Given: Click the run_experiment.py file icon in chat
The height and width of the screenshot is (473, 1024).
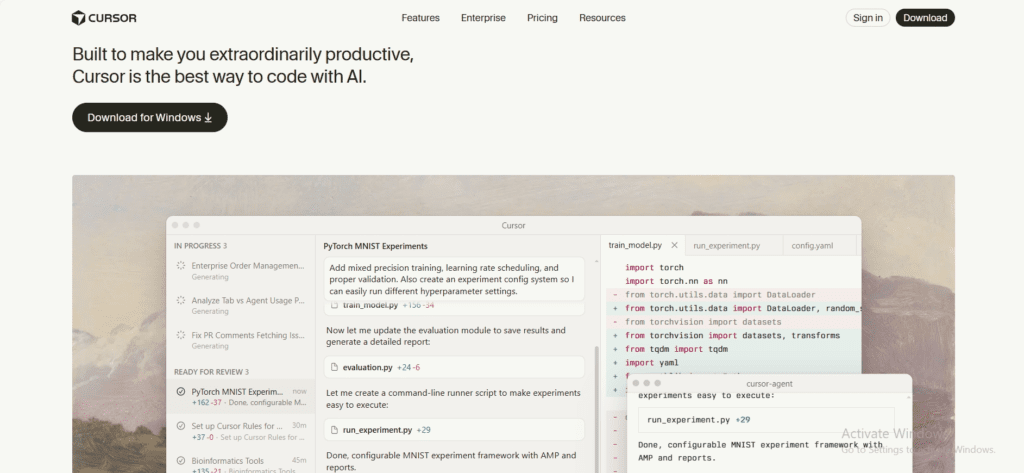Looking at the screenshot, I should point(334,430).
